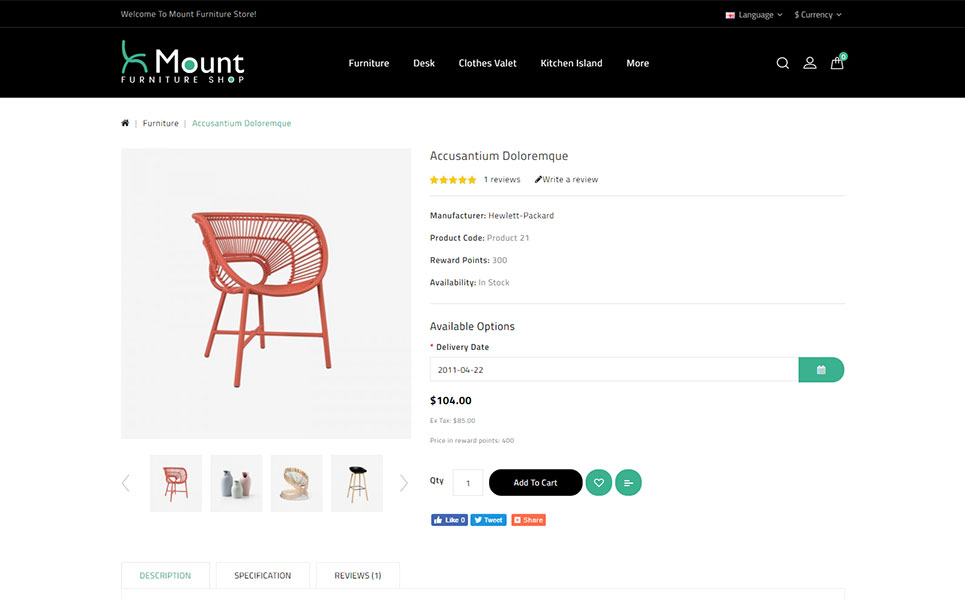
Task: Open the search magnifier icon
Action: [782, 63]
